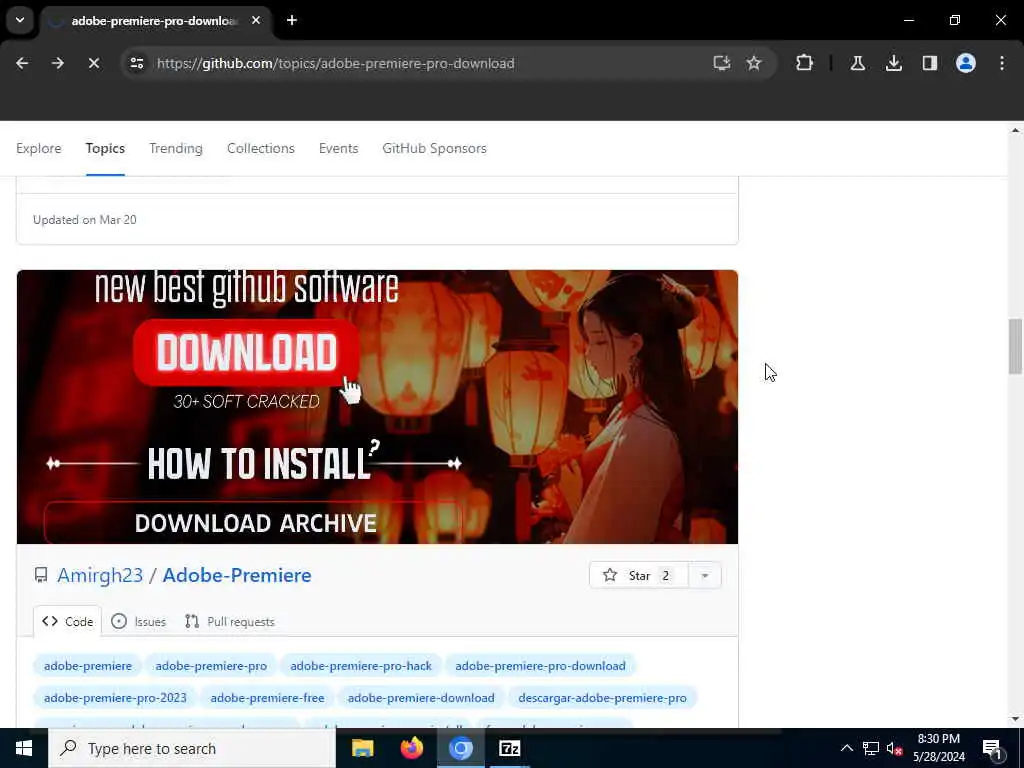Click the adobe-premiere-free topic tag
Screen dimensions: 1024x768
click(267, 697)
